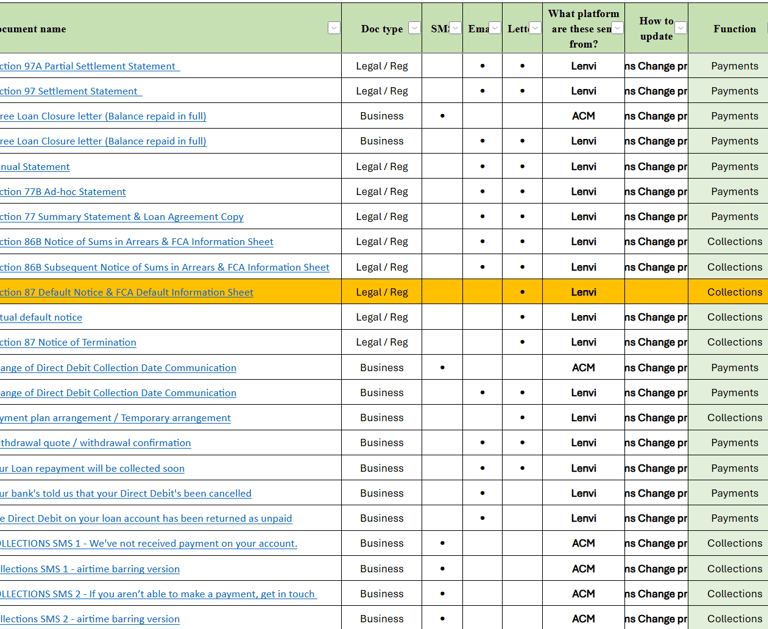The height and width of the screenshot is (629, 768).
Task: Open Loan Closure letter link in Lenvi row
Action: [x=103, y=141]
